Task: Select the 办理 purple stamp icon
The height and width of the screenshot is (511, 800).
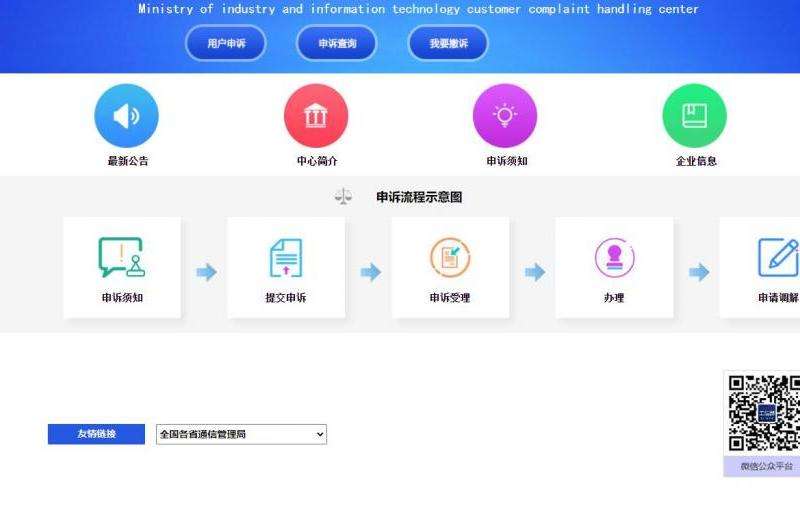Action: pyautogui.click(x=614, y=258)
